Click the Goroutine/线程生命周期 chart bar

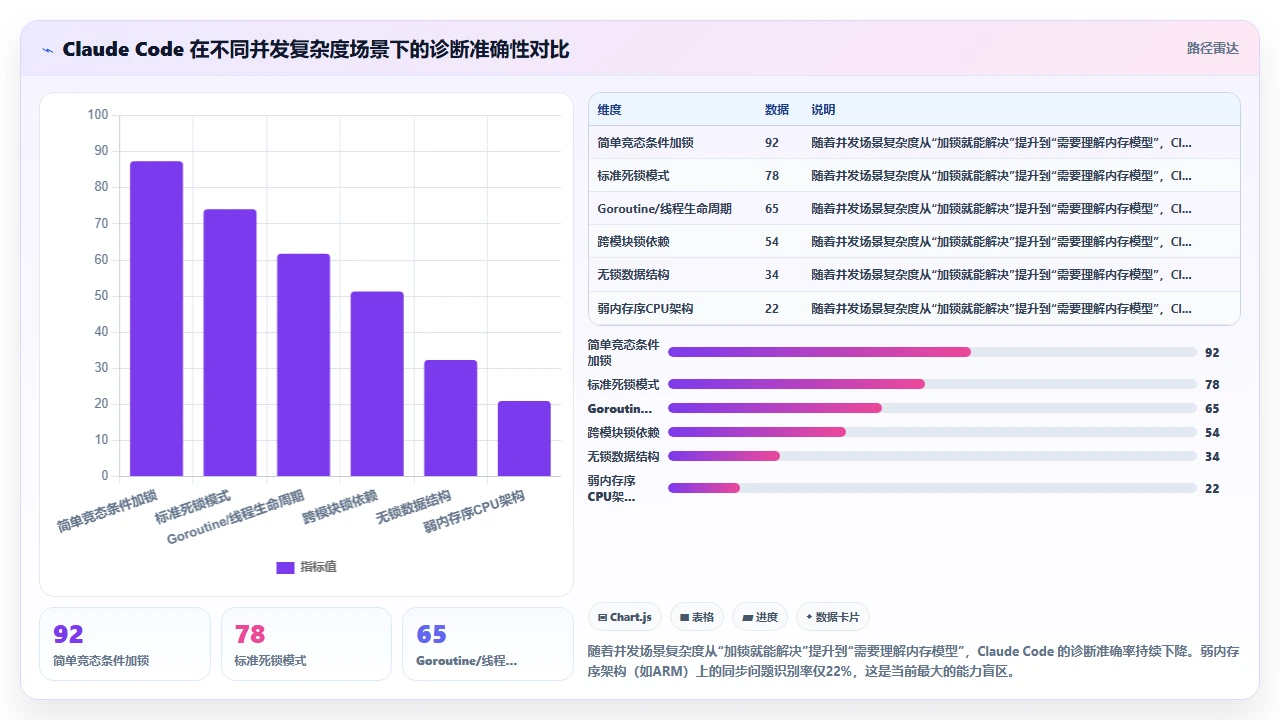click(x=304, y=365)
